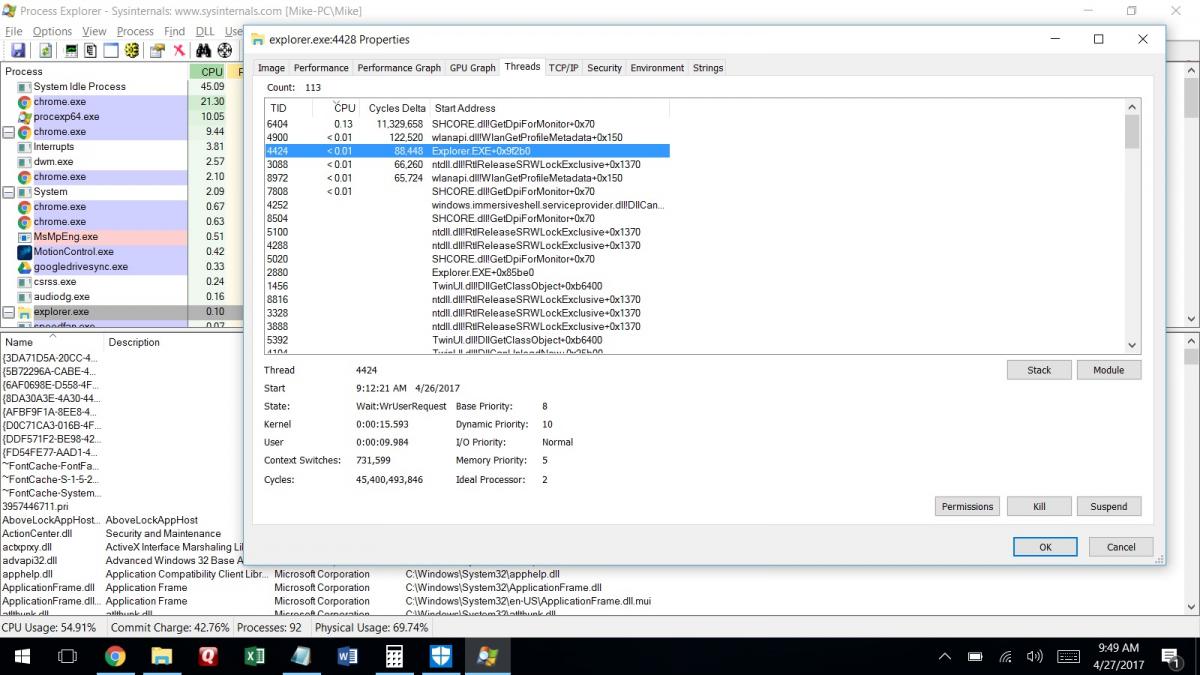Viewport: 1200px width, 675px height.
Task: Click the thread list scrollbar up arrow
Action: 1132,107
